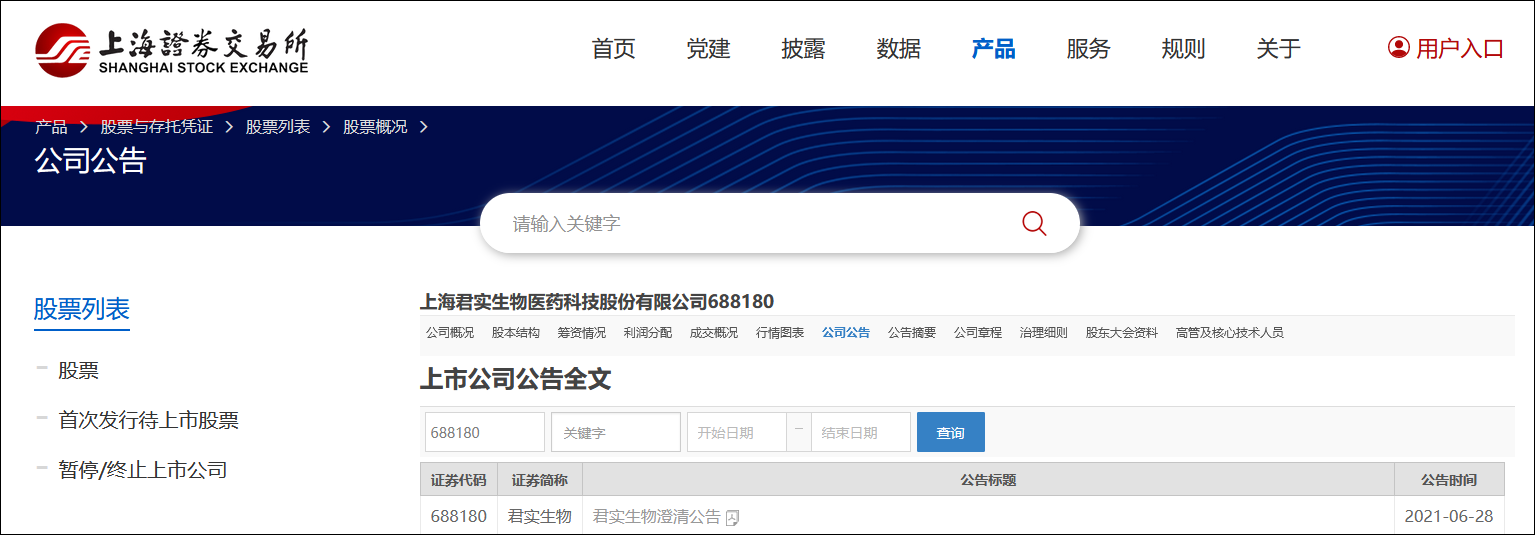This screenshot has width=1535, height=535.
Task: Select 股票 in the sidebar
Action: pos(79,371)
